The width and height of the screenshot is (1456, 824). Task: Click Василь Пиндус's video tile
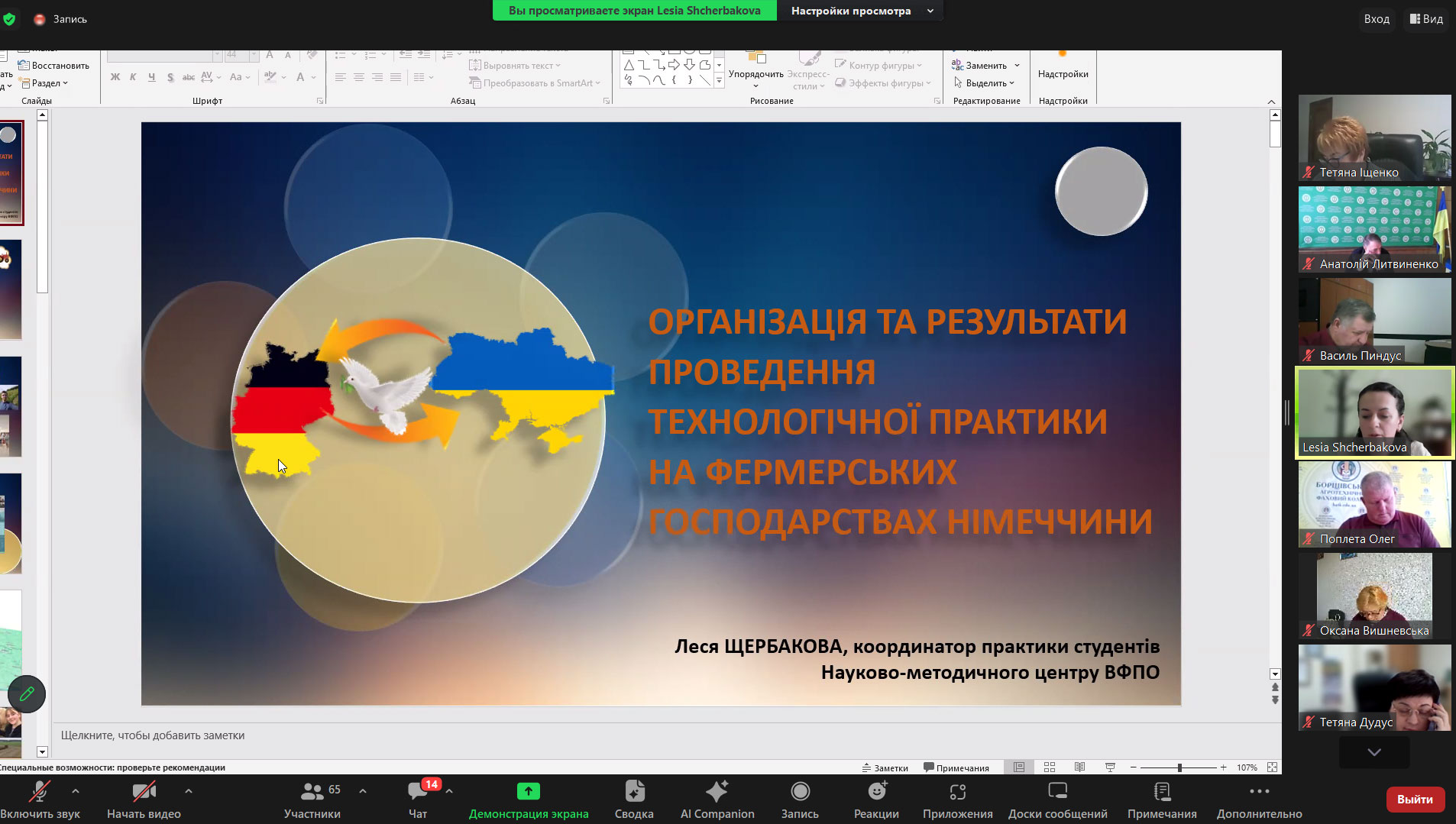pyautogui.click(x=1375, y=321)
